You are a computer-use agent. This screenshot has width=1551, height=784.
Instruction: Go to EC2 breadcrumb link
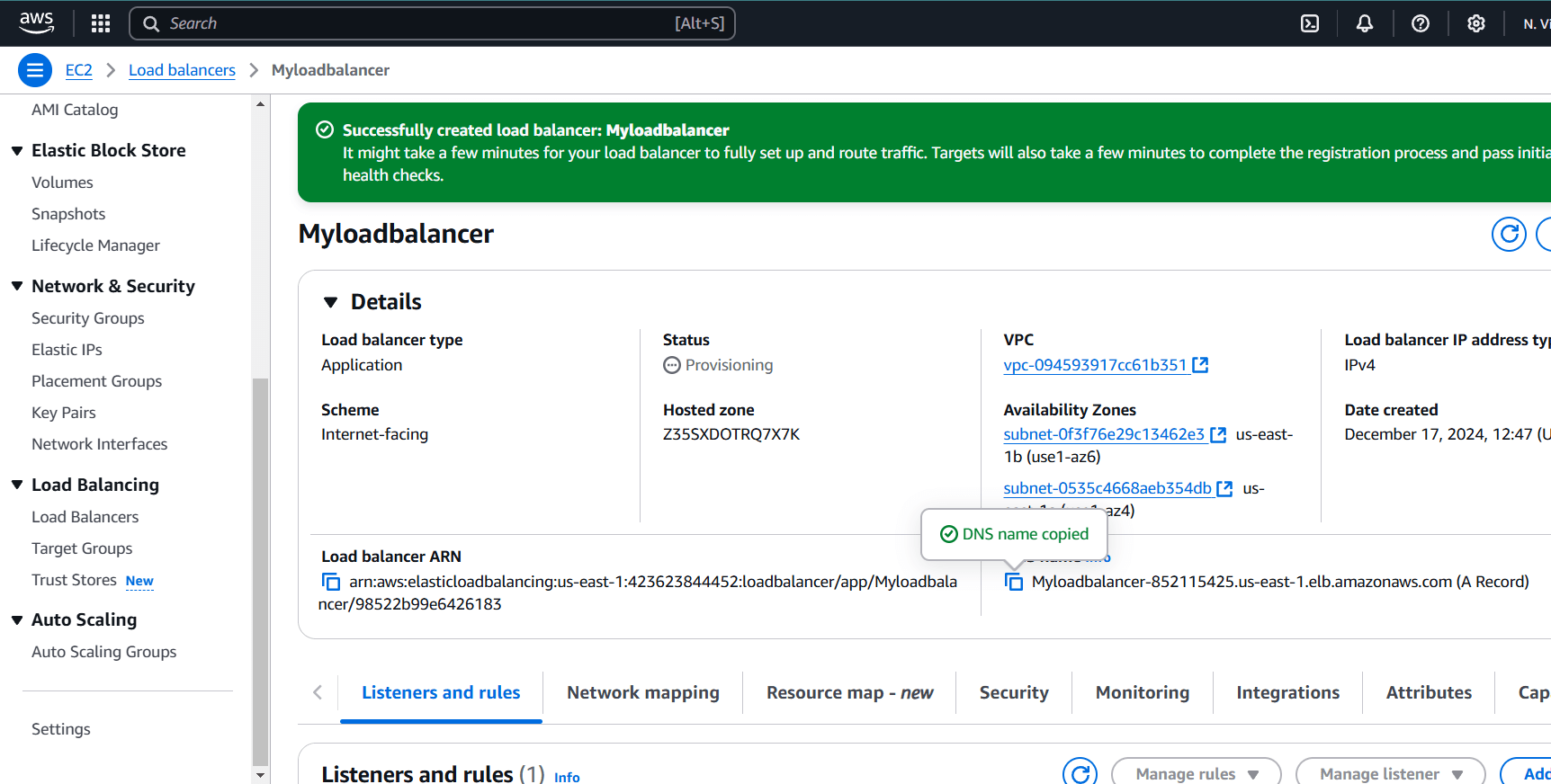(x=79, y=70)
